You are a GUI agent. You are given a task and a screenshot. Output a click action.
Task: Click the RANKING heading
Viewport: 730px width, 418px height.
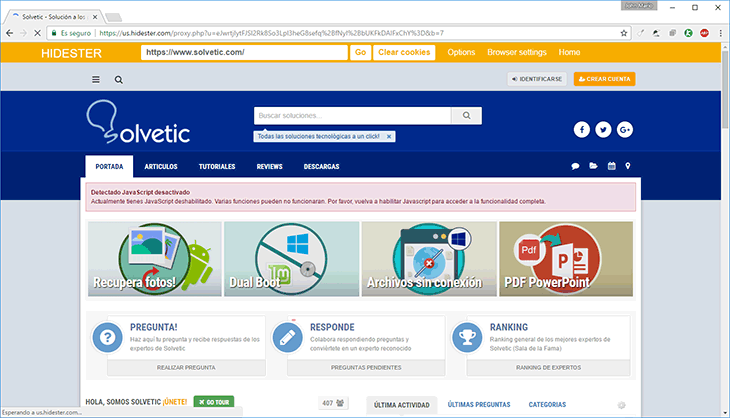click(509, 327)
